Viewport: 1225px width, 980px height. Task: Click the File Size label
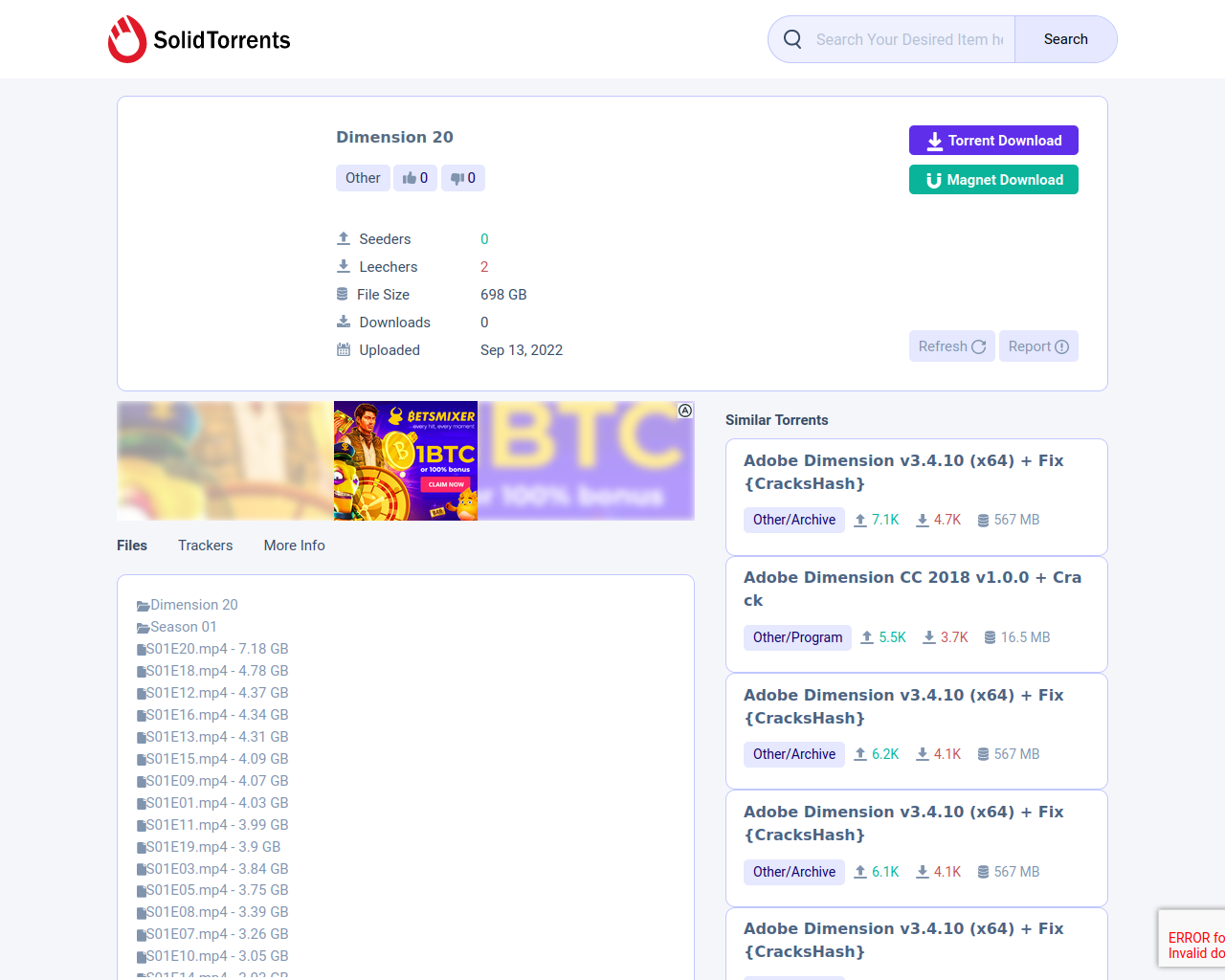[383, 295]
